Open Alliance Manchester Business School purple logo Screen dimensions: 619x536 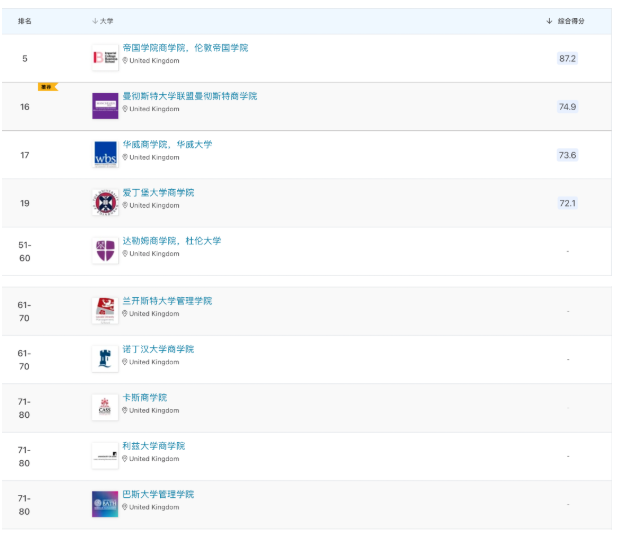point(105,106)
